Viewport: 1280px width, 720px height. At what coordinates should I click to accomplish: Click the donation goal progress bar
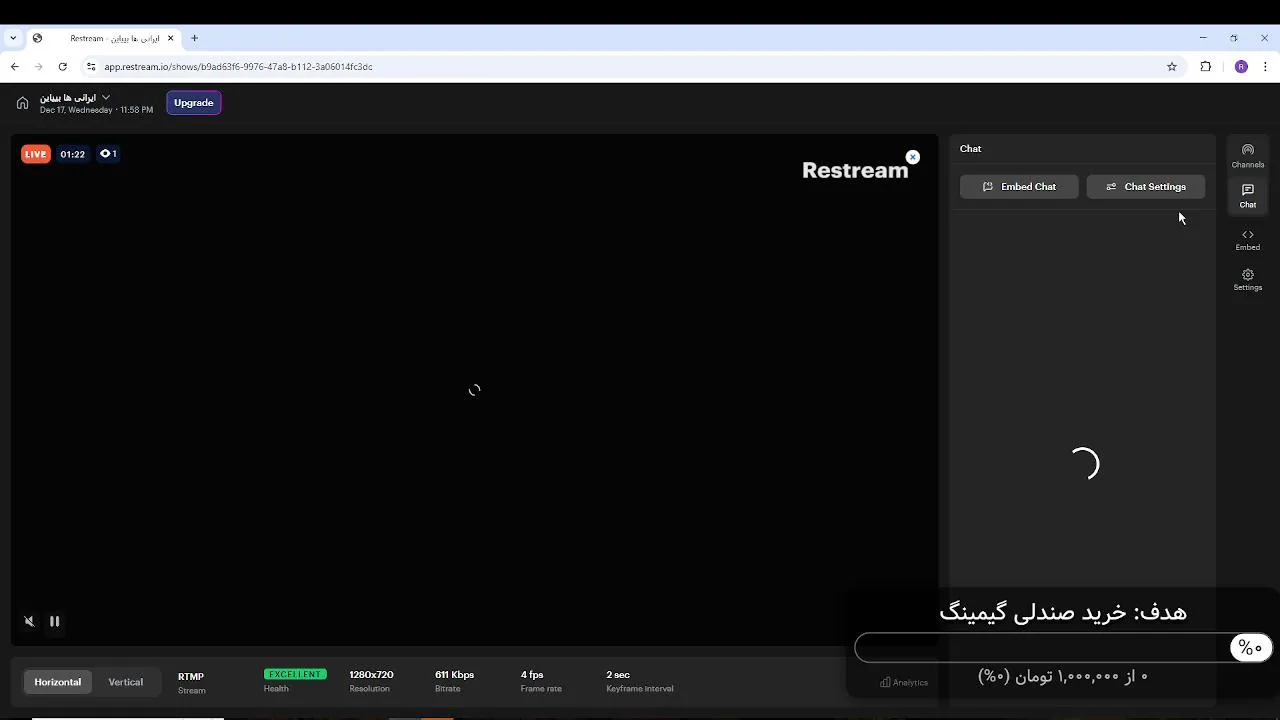[1063, 648]
